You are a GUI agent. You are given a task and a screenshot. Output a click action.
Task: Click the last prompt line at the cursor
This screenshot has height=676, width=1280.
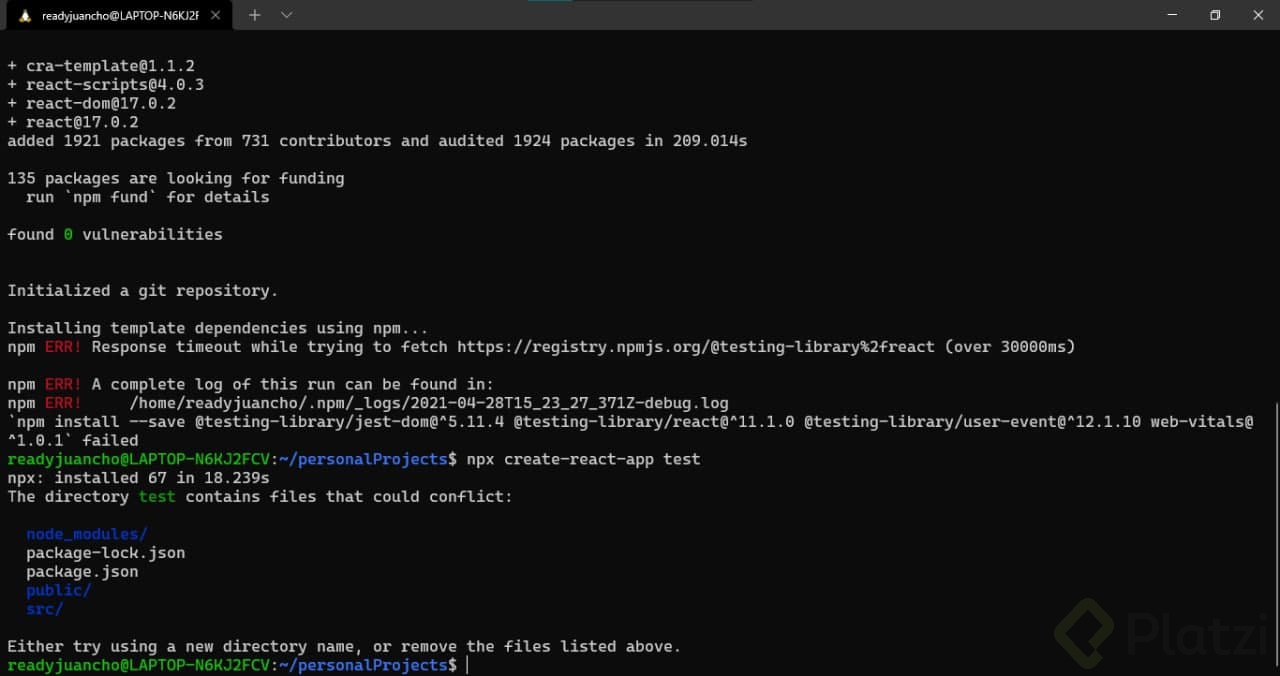point(237,666)
